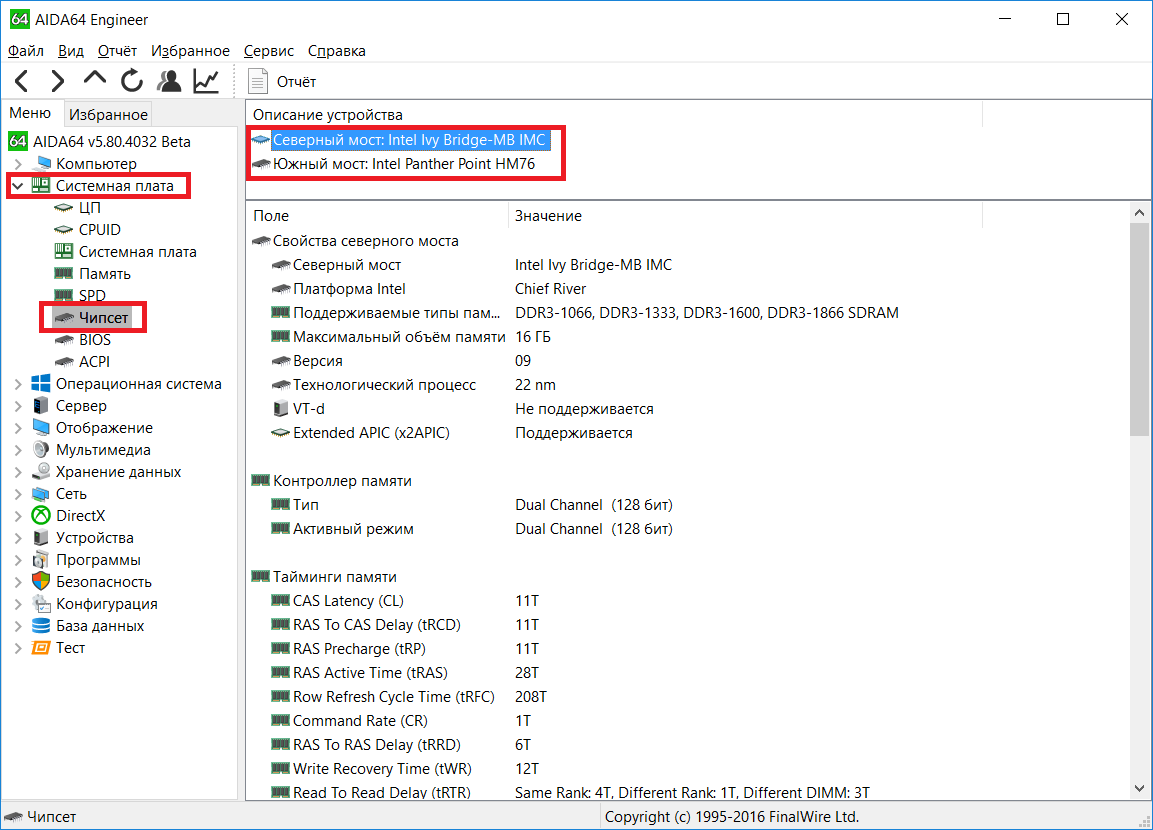Go up one level with Up arrow
This screenshot has width=1153, height=830.
coord(95,80)
